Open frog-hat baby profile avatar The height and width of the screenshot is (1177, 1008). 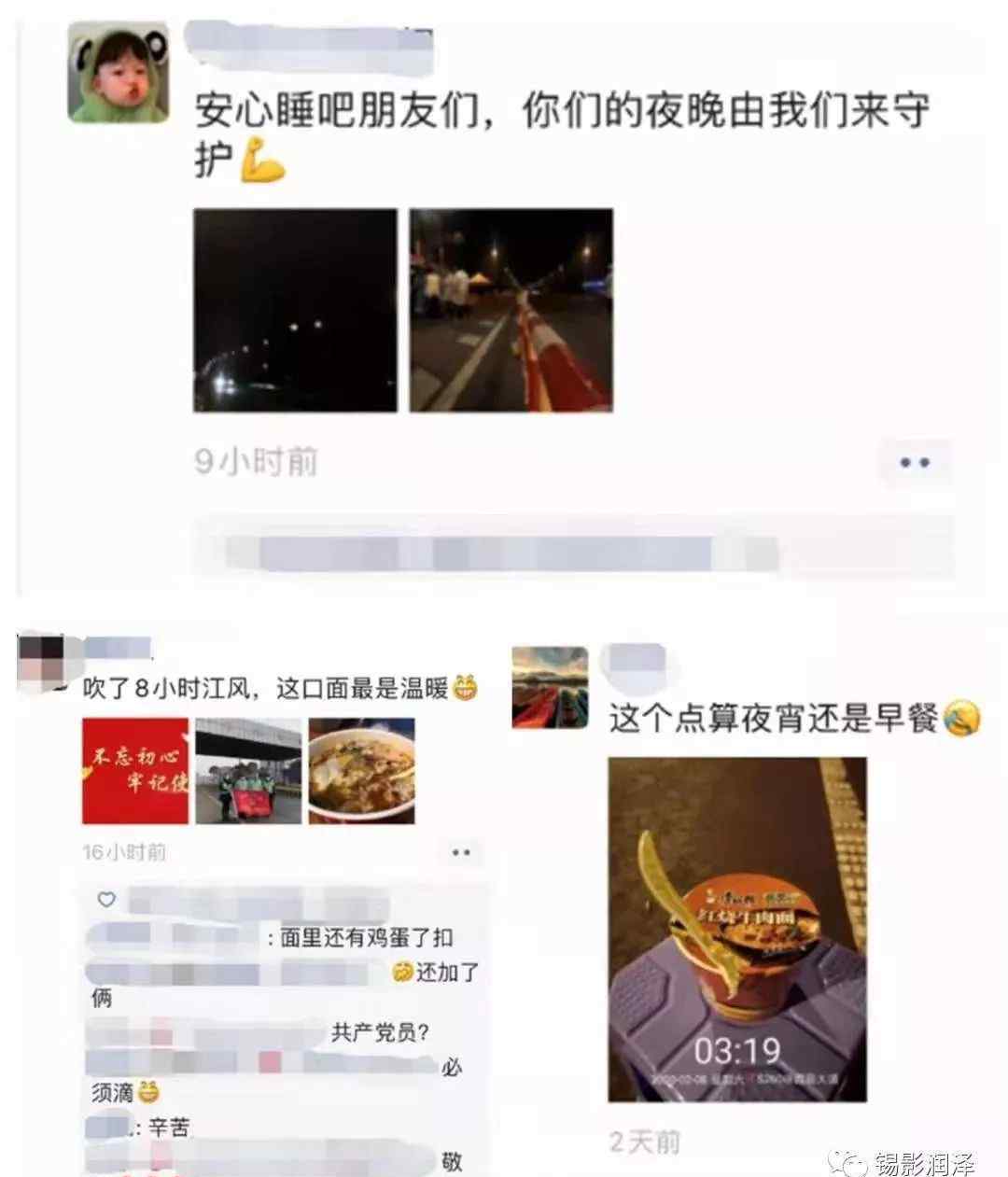point(119,72)
